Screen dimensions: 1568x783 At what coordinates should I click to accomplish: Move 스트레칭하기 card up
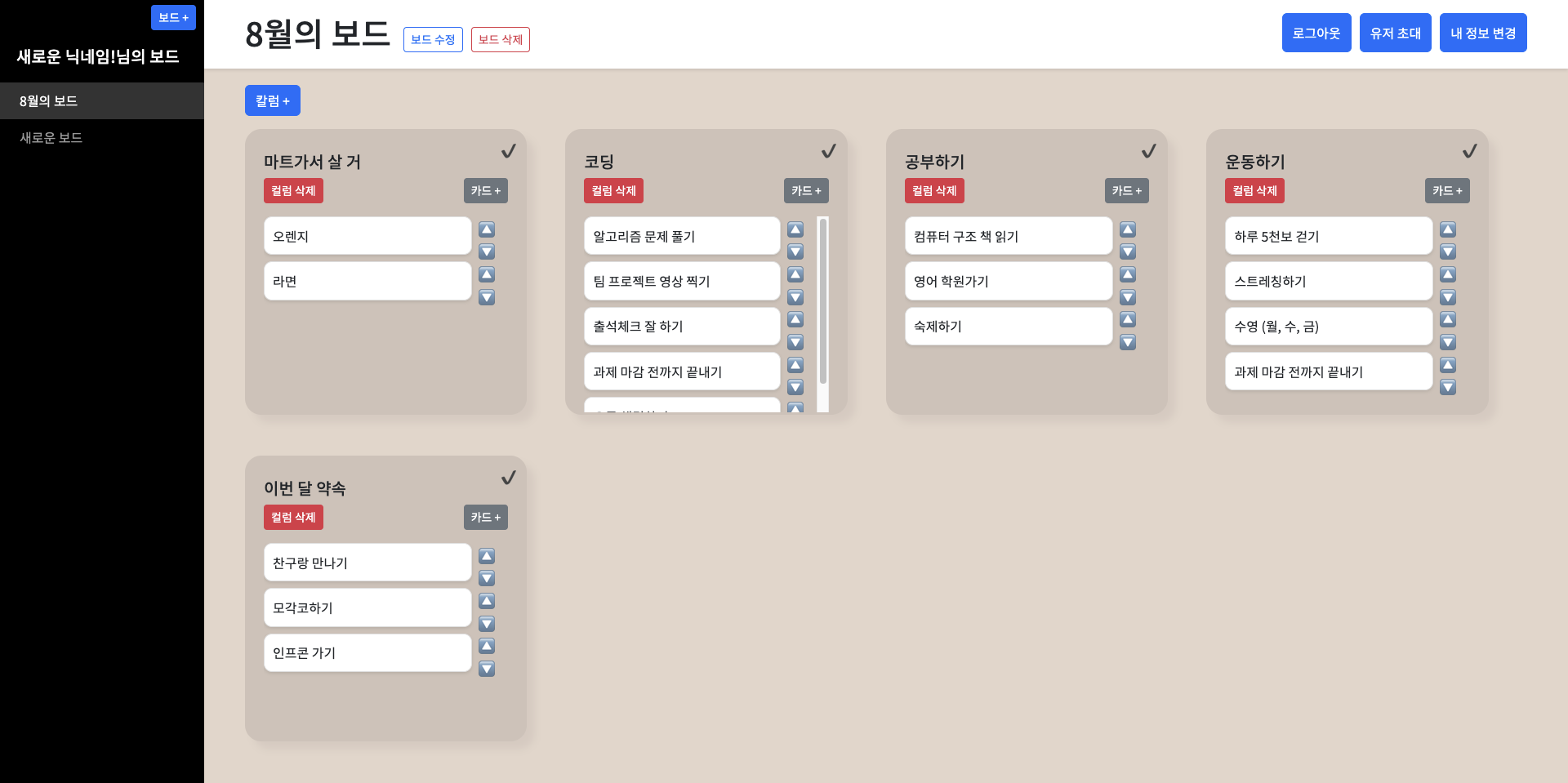[1448, 274]
